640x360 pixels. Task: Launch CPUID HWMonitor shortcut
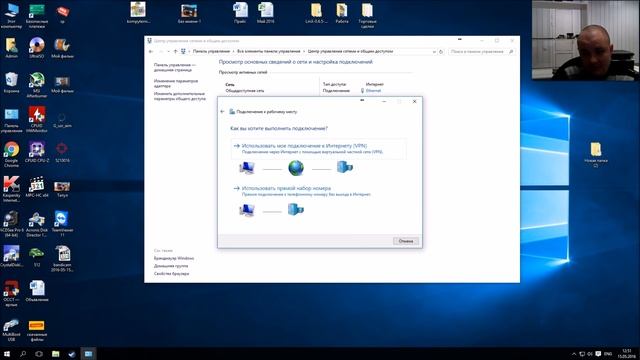point(37,120)
